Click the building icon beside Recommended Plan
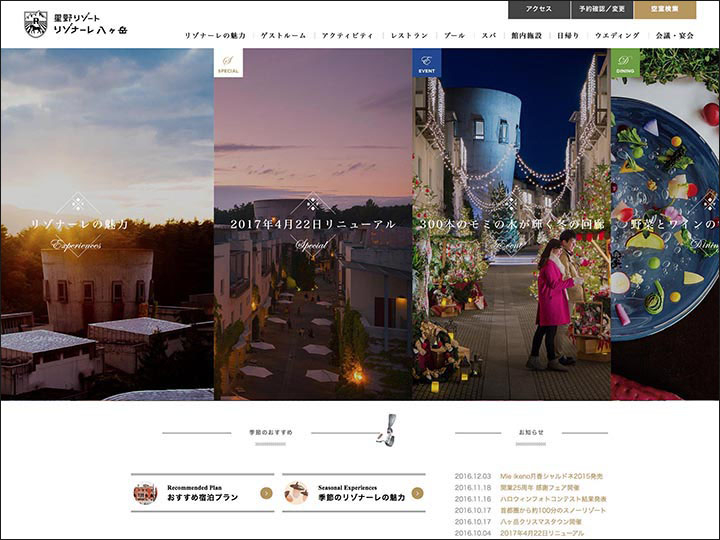This screenshot has height=540, width=720. (x=146, y=492)
